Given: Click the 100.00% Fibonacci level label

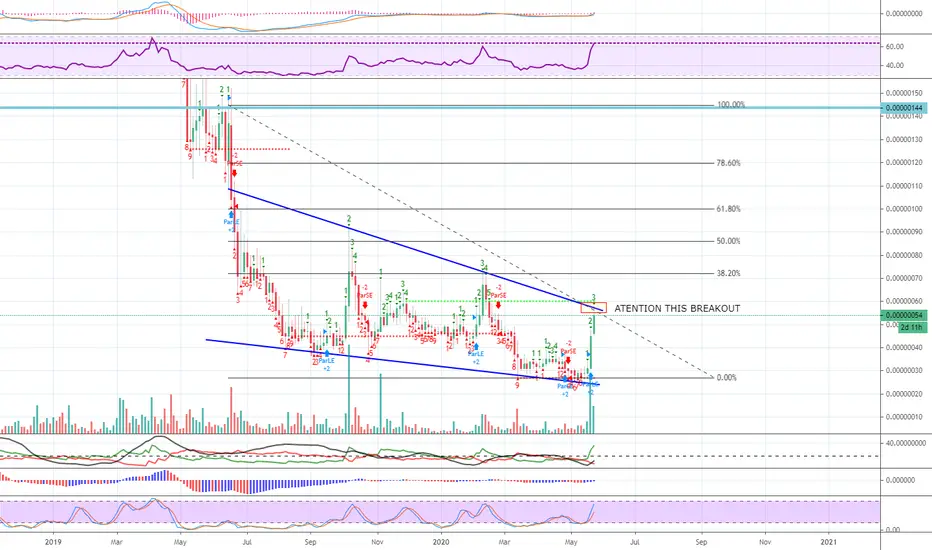Looking at the screenshot, I should click(x=731, y=105).
